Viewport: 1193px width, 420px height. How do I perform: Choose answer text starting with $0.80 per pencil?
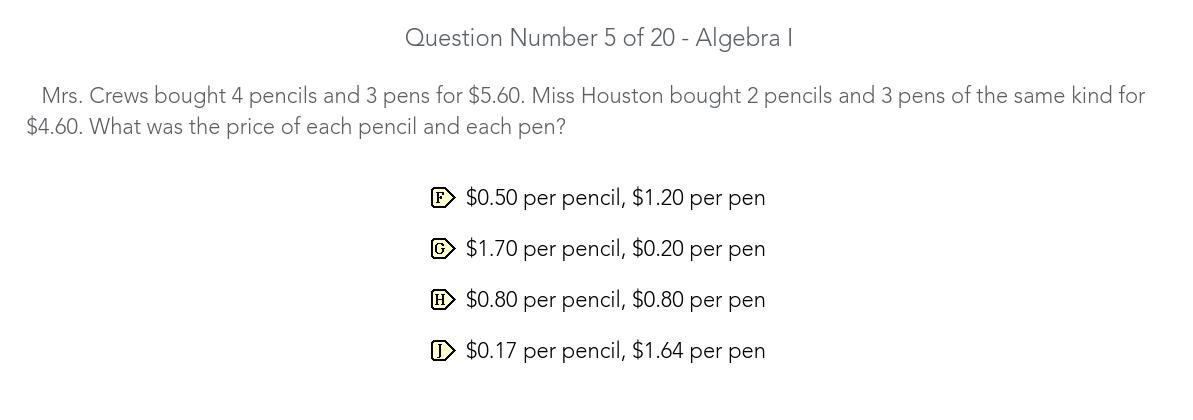616,300
